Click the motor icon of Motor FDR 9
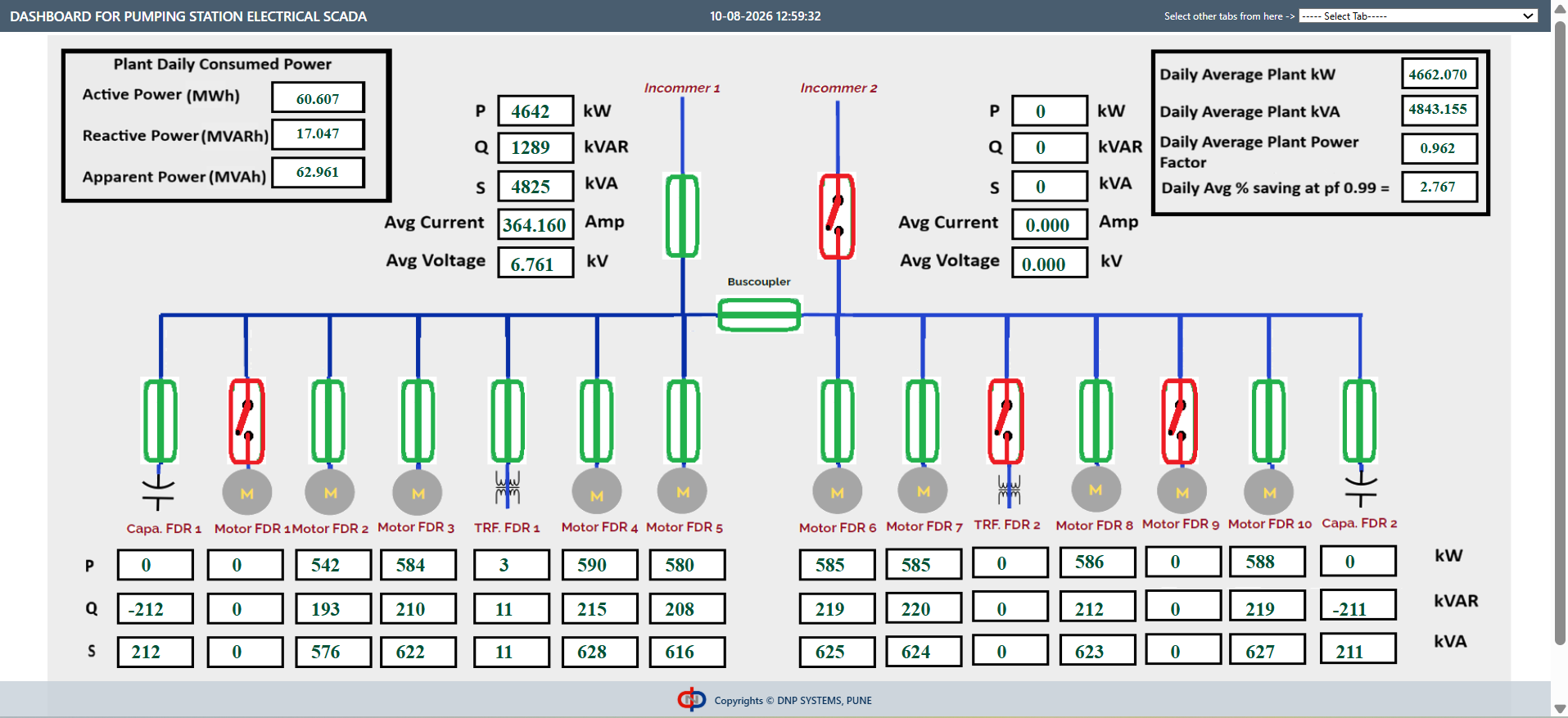1568x718 pixels. [x=1182, y=492]
